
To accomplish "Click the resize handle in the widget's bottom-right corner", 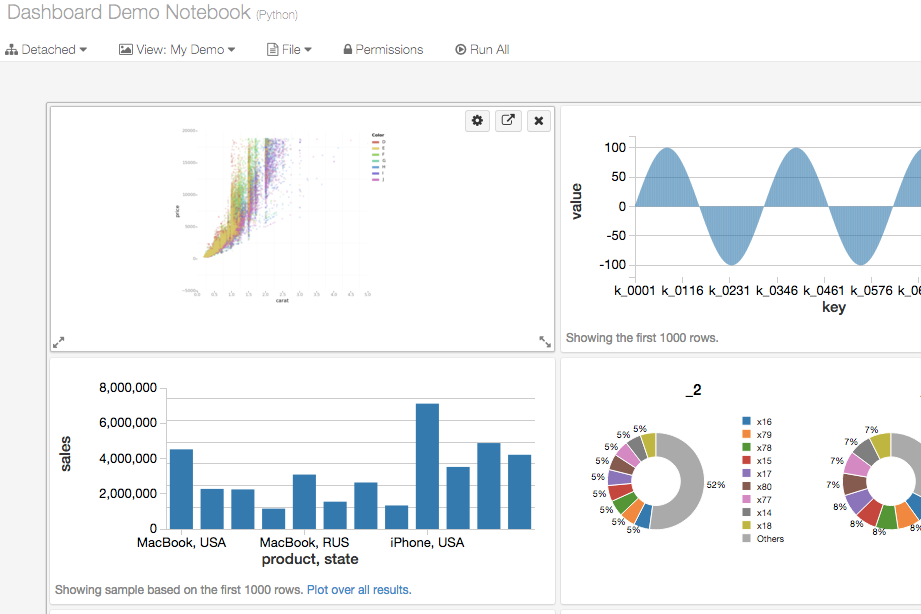I will (545, 342).
